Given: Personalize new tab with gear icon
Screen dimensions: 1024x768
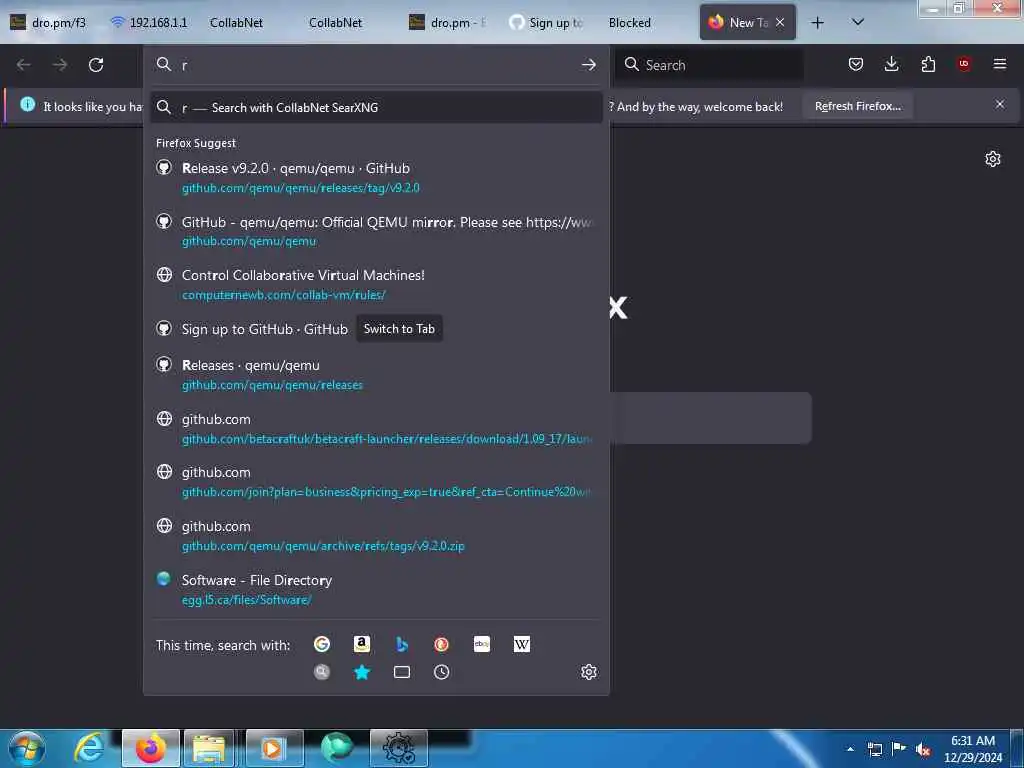Looking at the screenshot, I should [993, 159].
